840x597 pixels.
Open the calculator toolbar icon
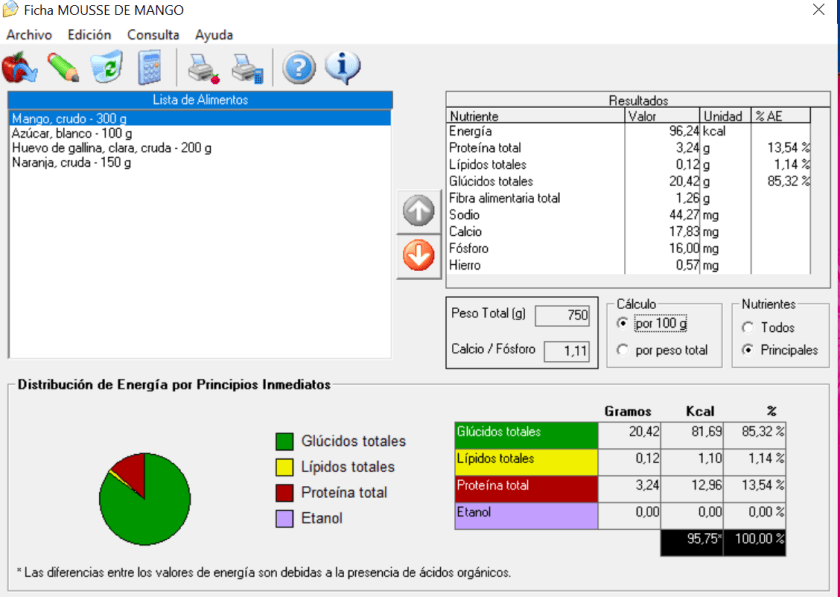149,67
